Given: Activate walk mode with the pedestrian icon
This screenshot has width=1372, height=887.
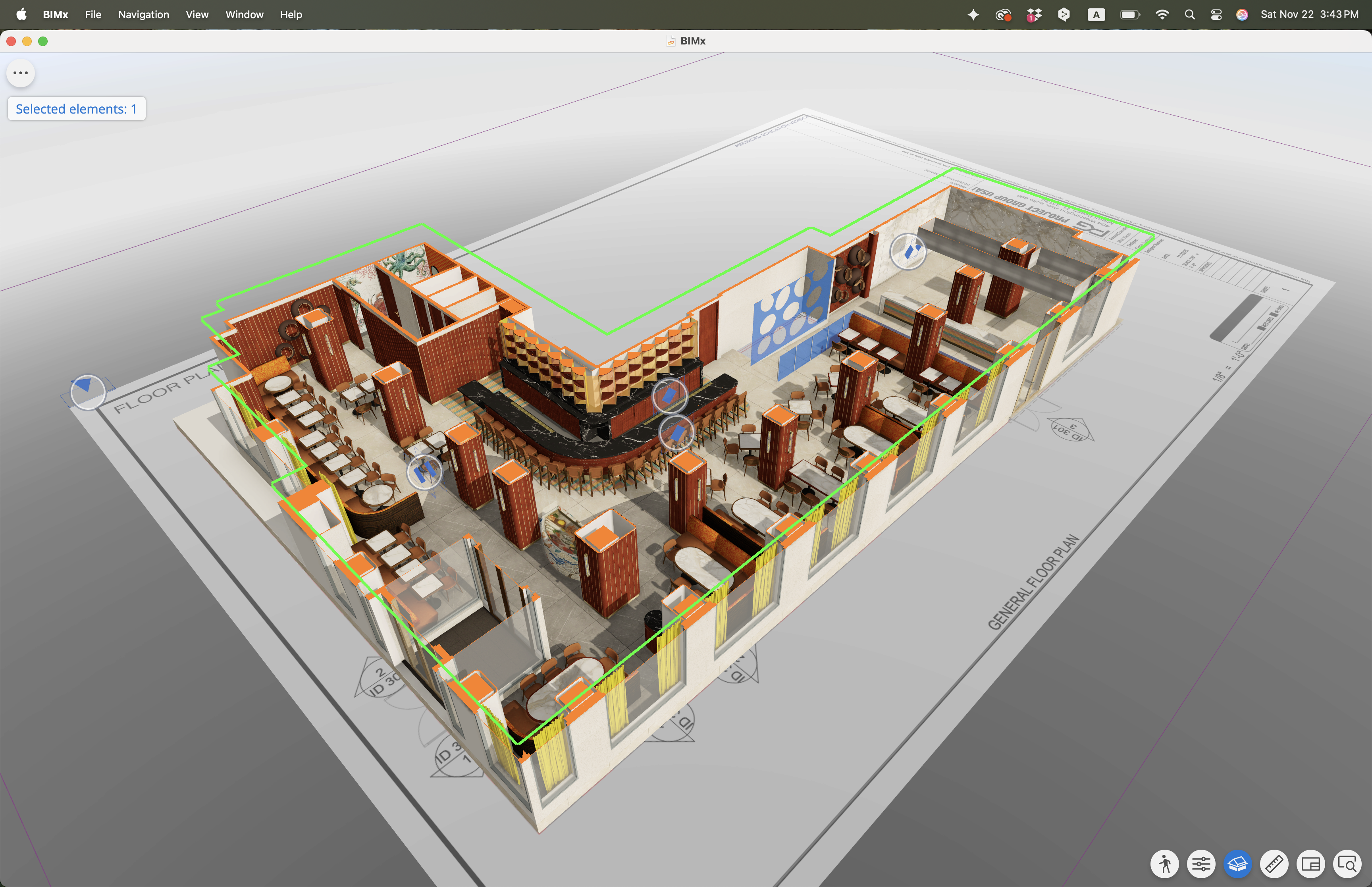Looking at the screenshot, I should [1165, 864].
